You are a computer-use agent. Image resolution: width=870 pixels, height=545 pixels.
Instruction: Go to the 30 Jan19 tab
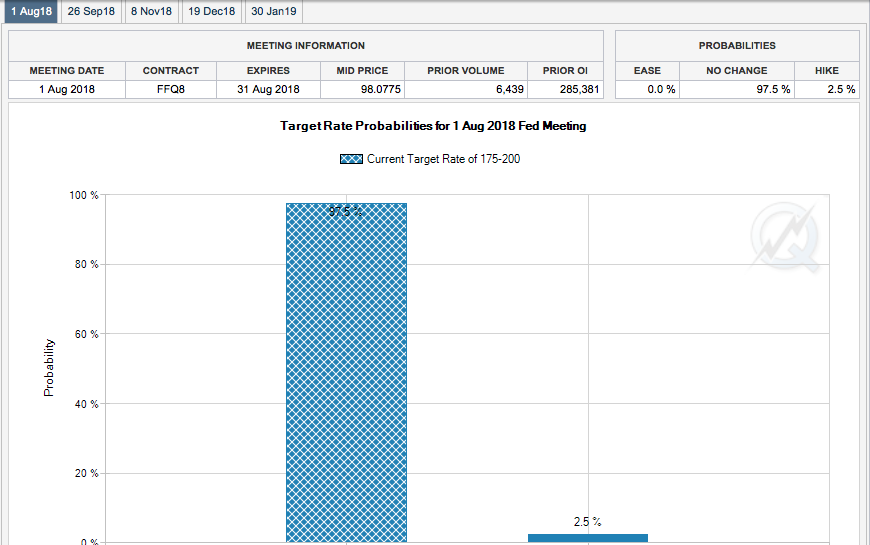273,11
